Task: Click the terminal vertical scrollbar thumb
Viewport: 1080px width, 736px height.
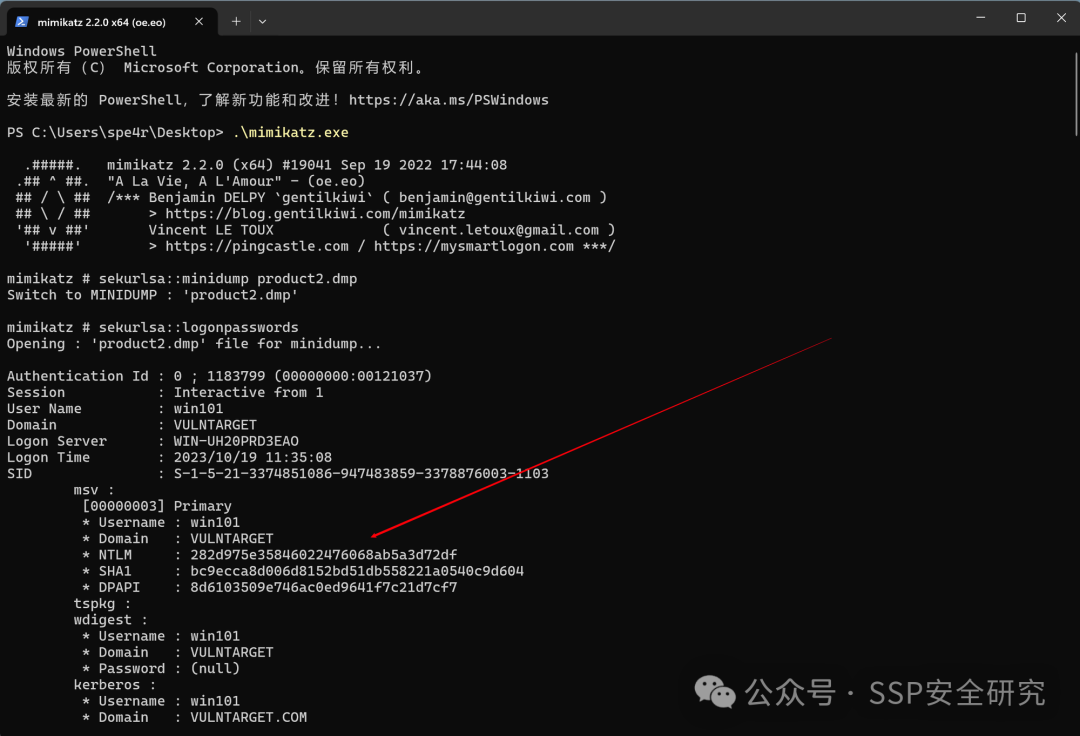Action: tap(1075, 94)
